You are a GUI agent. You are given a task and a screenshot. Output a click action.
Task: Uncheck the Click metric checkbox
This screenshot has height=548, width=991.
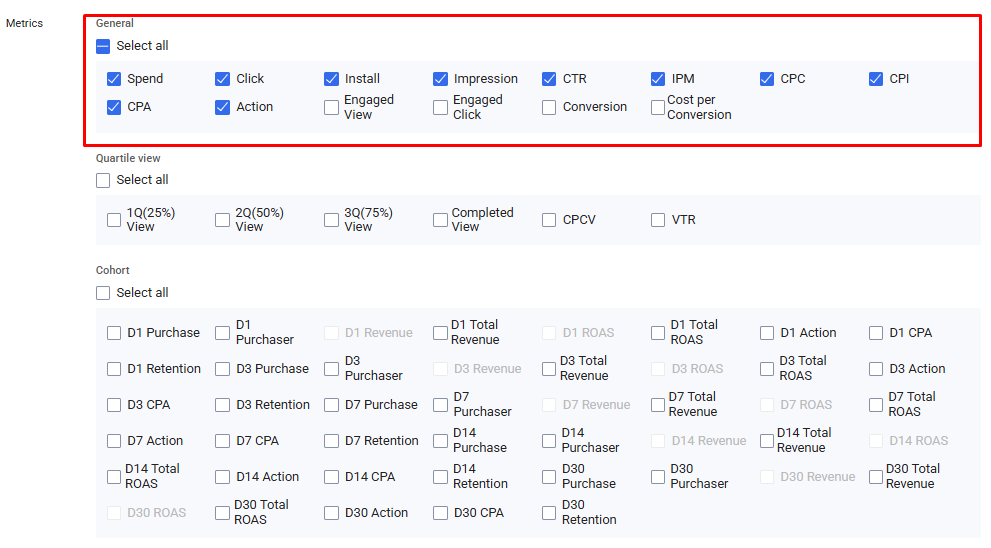point(222,79)
